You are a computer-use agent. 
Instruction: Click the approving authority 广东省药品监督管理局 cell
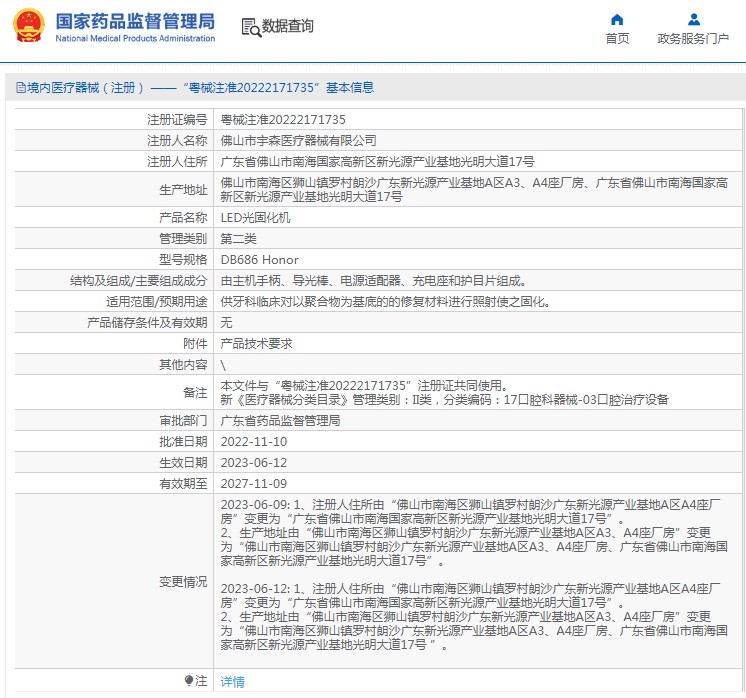280,421
